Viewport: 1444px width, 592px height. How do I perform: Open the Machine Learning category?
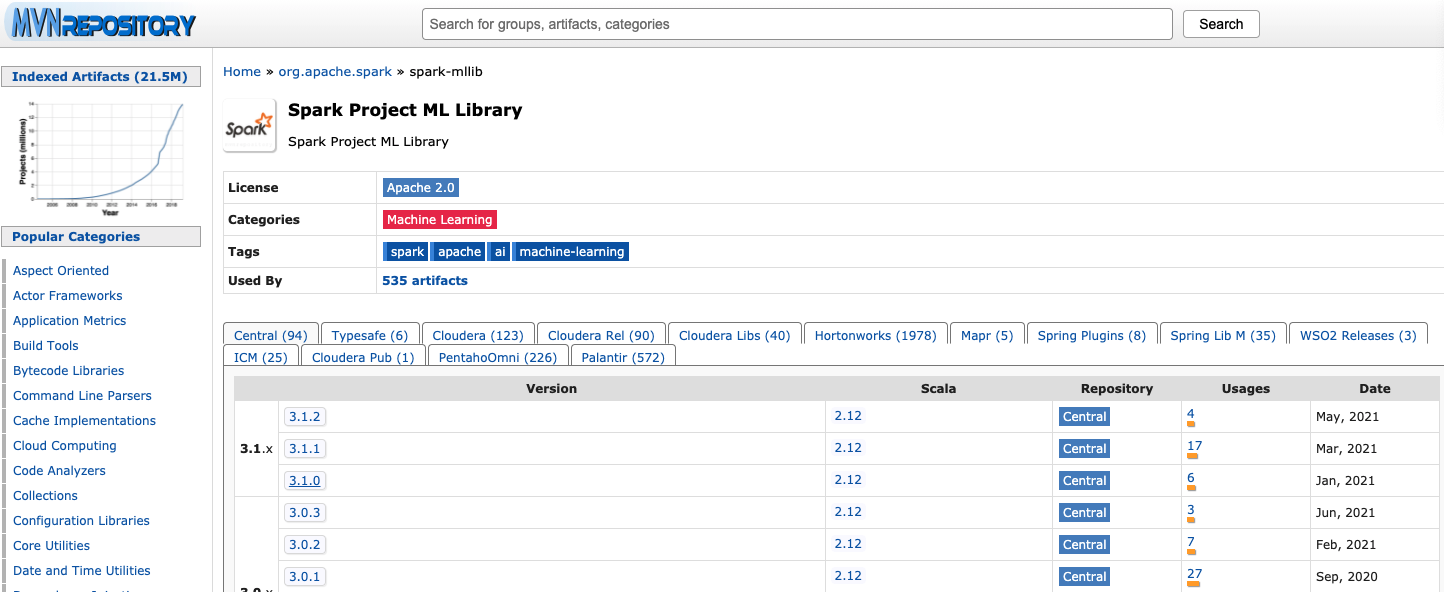pyautogui.click(x=440, y=219)
